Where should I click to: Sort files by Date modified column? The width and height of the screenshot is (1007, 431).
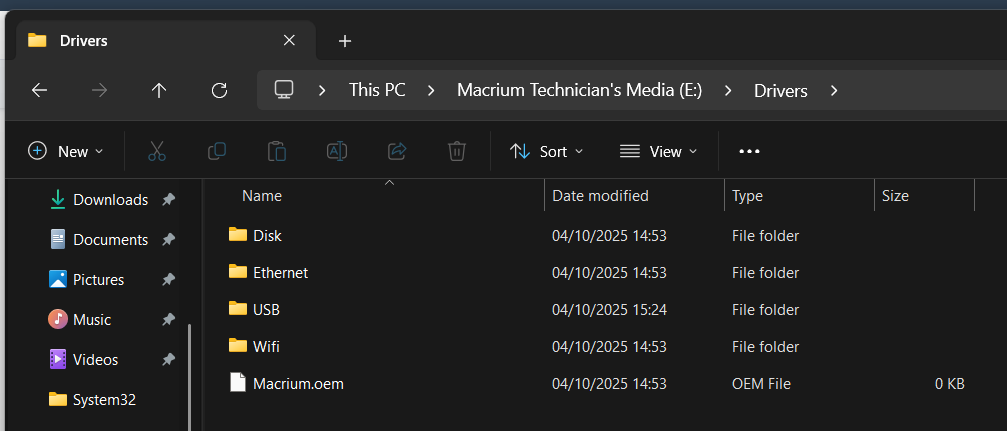[600, 196]
